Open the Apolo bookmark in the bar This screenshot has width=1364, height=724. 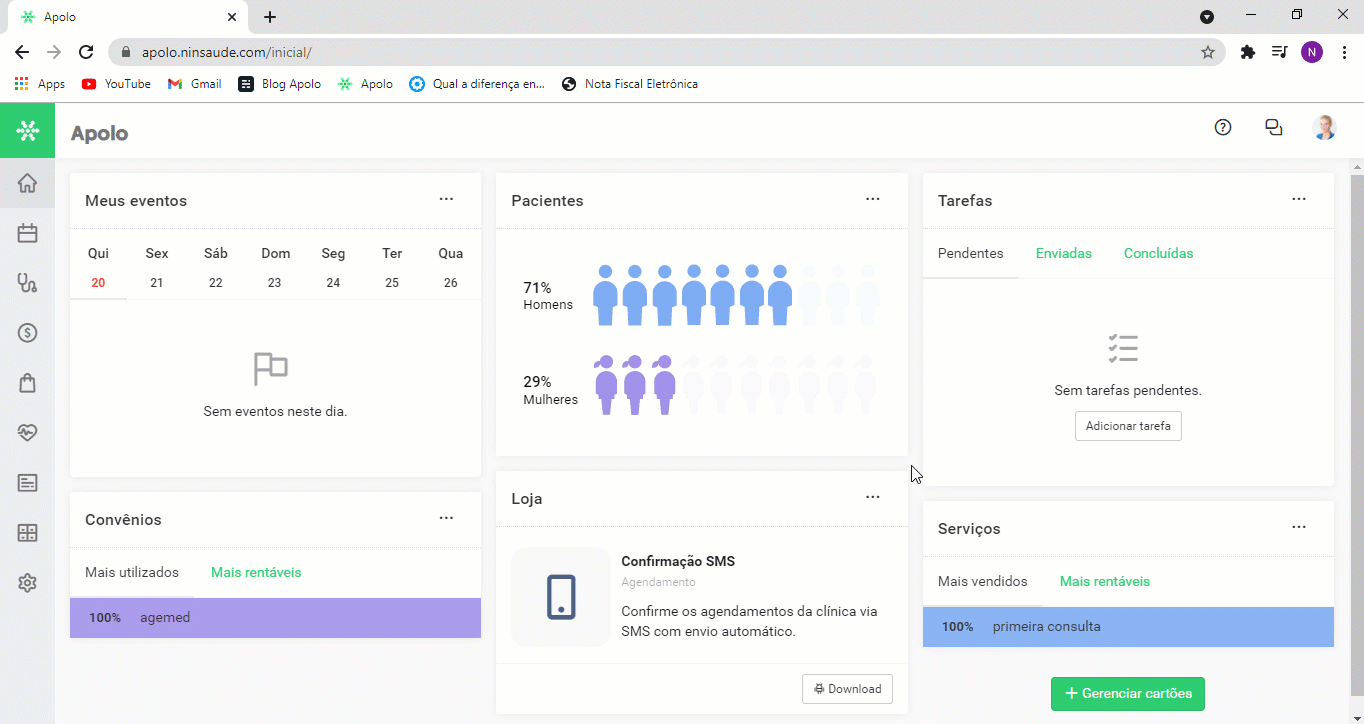[x=365, y=84]
